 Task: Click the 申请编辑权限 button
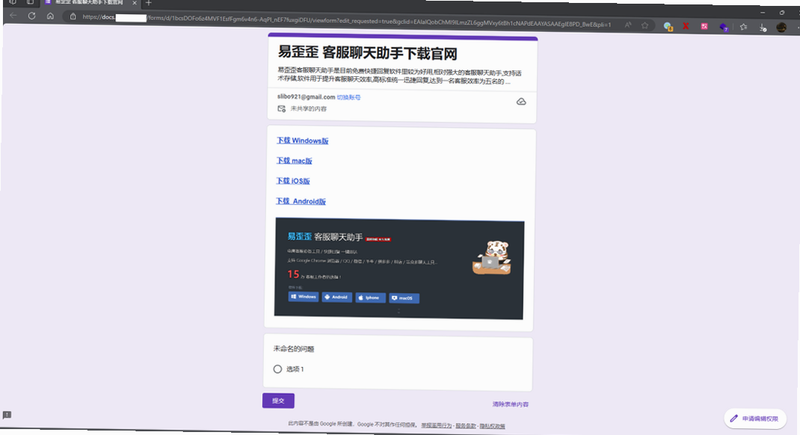(x=755, y=419)
